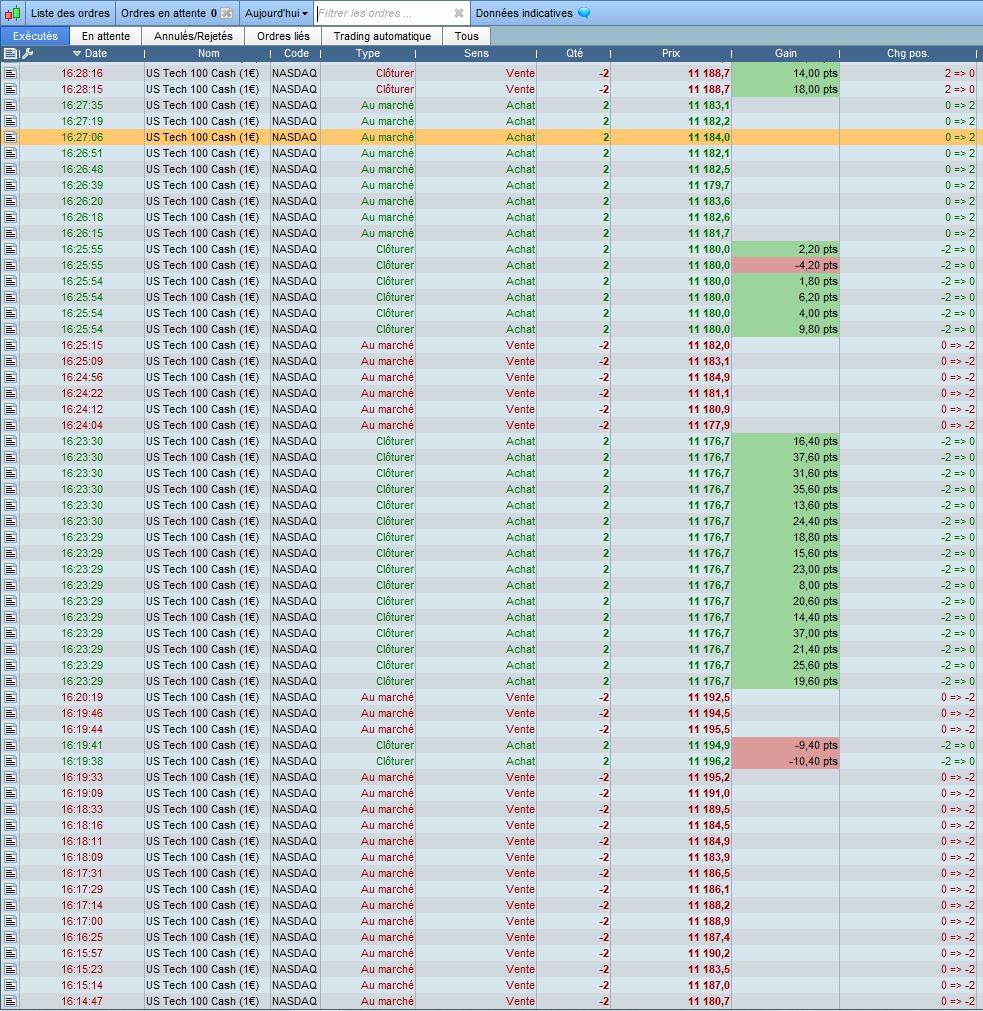Sort by the Type column header

tap(368, 54)
